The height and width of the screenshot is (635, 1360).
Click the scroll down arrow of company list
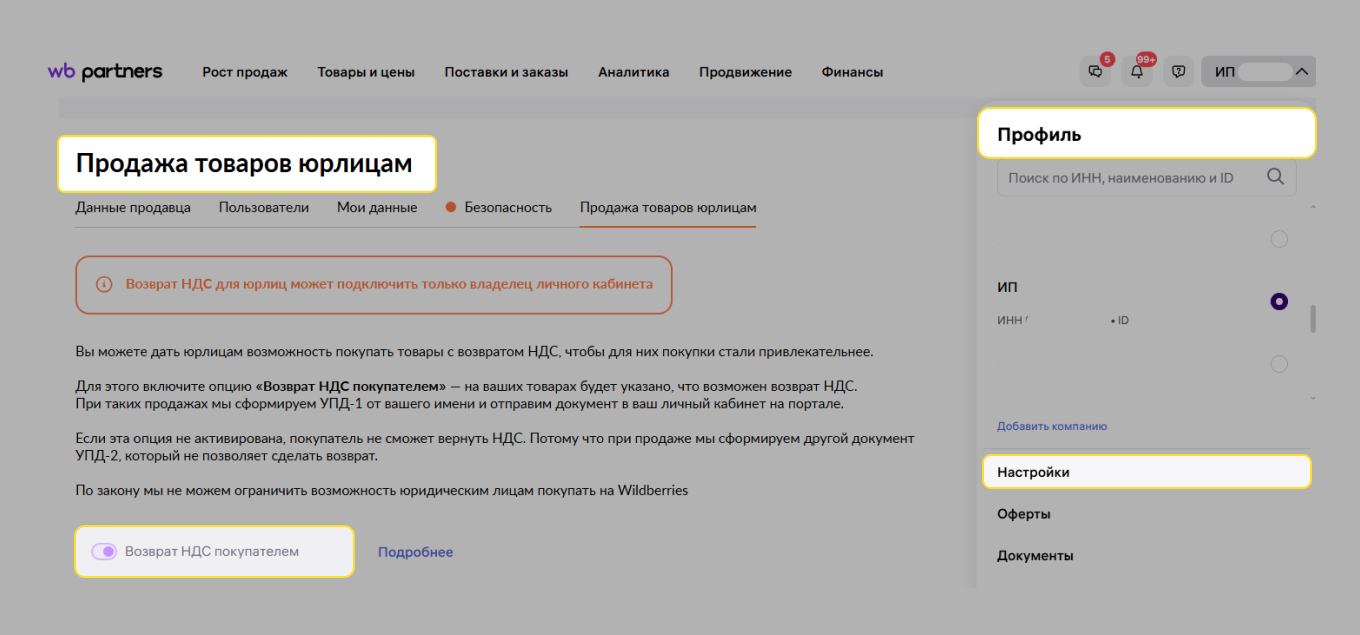click(x=1312, y=398)
